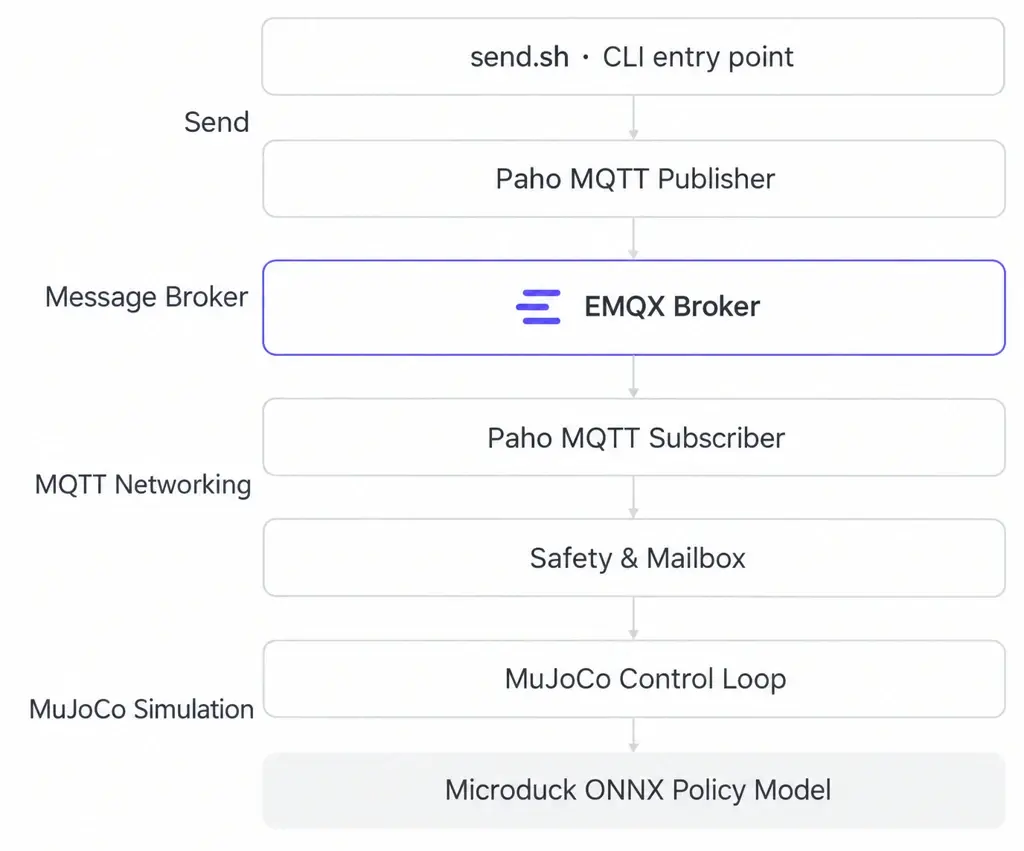Viewport: 1024px width, 851px height.
Task: Click the dot separator after send.sh
Action: (x=586, y=57)
